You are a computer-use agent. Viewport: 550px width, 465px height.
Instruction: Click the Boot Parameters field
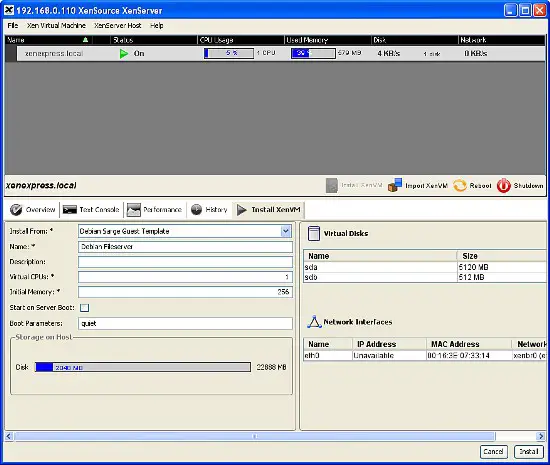coord(185,323)
